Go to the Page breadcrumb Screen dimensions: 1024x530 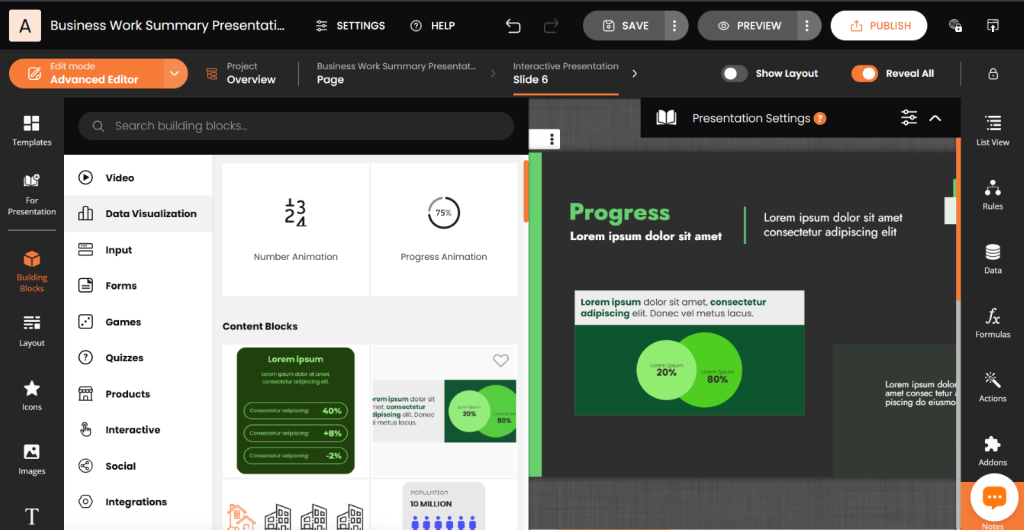[396, 73]
